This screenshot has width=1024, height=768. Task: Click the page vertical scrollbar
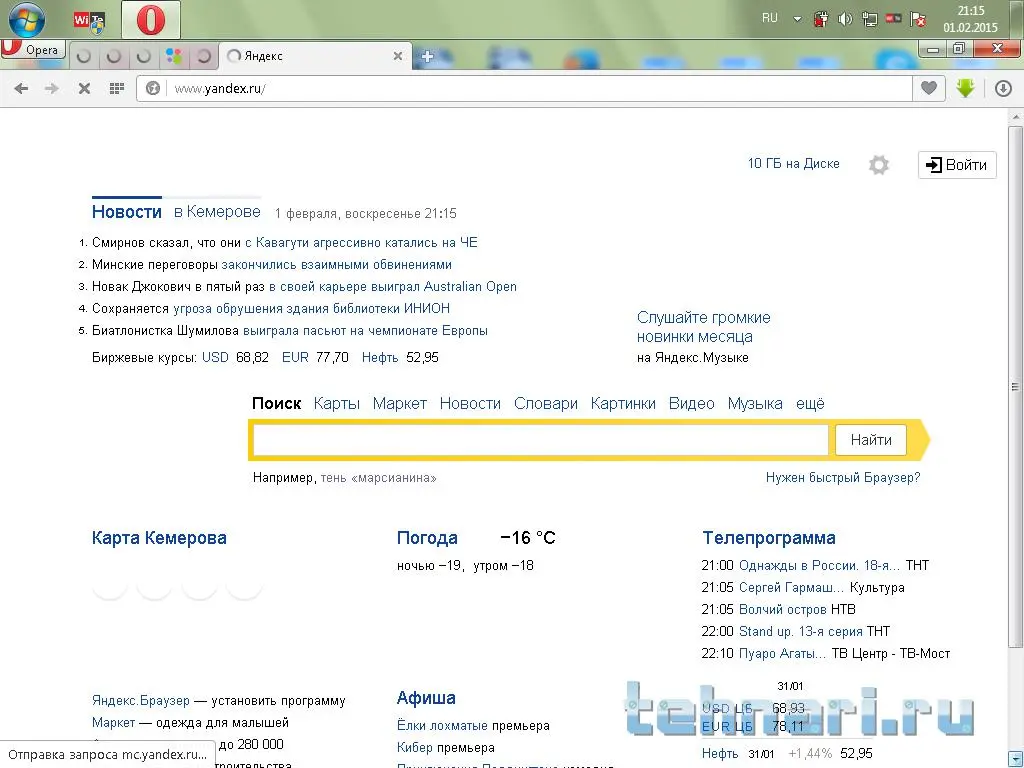pos(1015,387)
